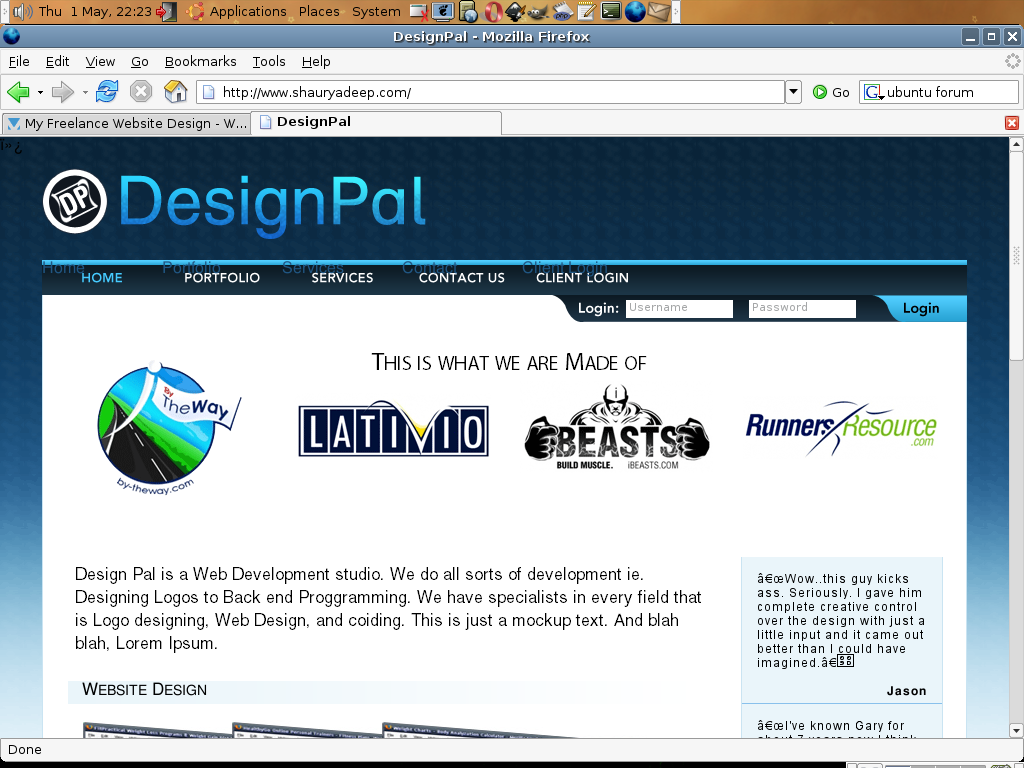Switch to My Freelance Website Design tab
Screen dimensions: 1024x768
coord(127,123)
